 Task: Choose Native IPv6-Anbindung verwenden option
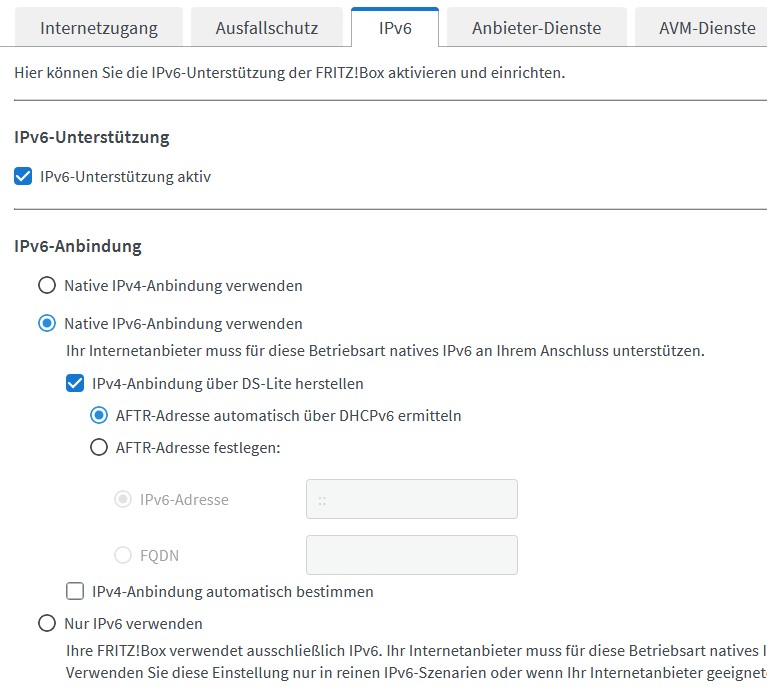tap(47, 324)
